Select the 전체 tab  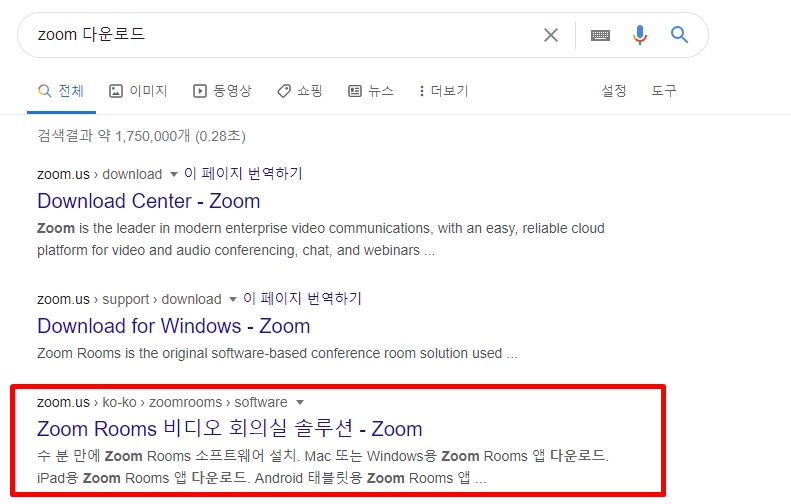click(x=61, y=91)
